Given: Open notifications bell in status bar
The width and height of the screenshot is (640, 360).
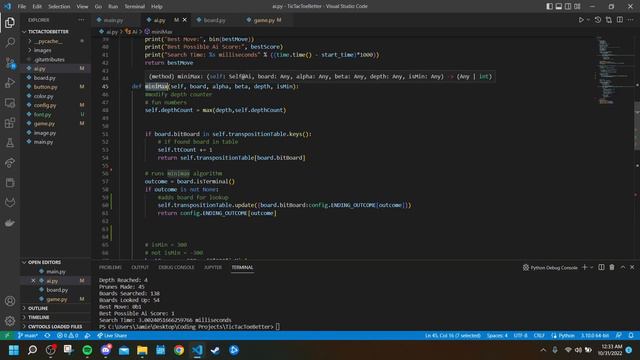Looking at the screenshot, I should tap(631, 336).
